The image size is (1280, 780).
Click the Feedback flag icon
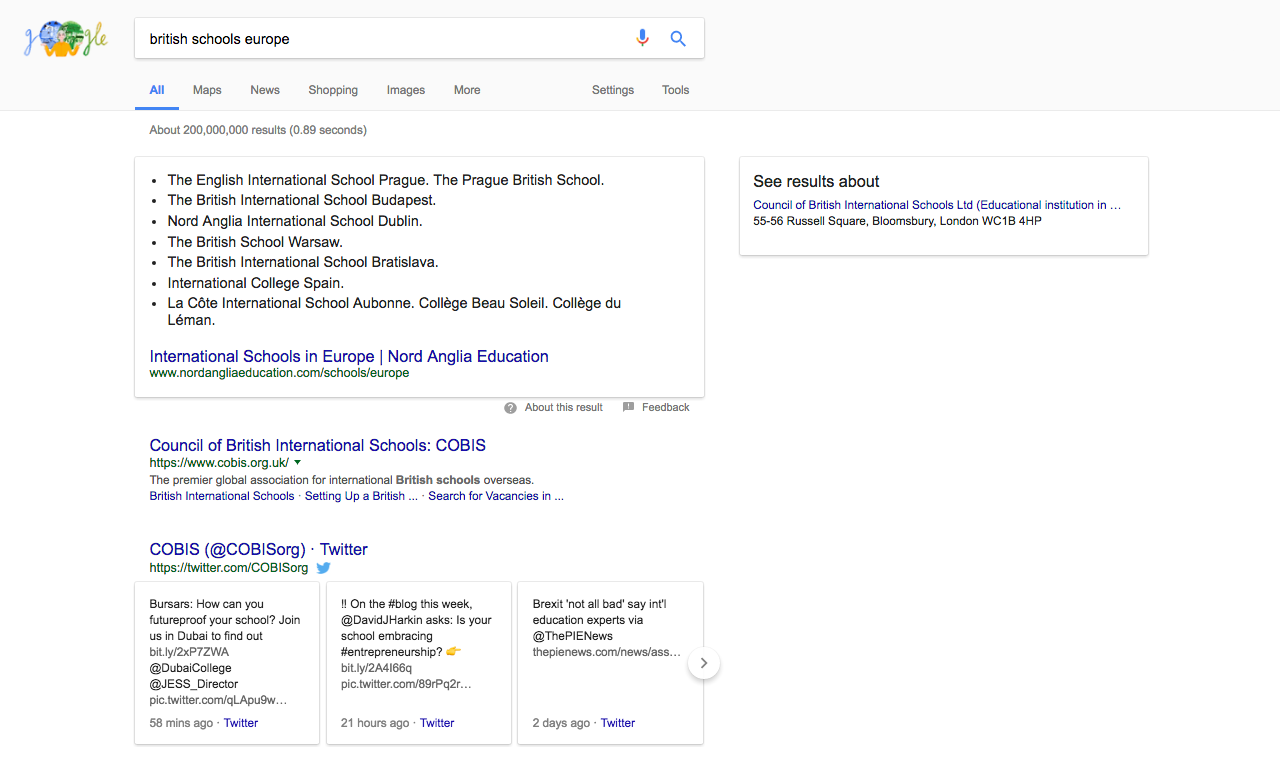(x=628, y=408)
